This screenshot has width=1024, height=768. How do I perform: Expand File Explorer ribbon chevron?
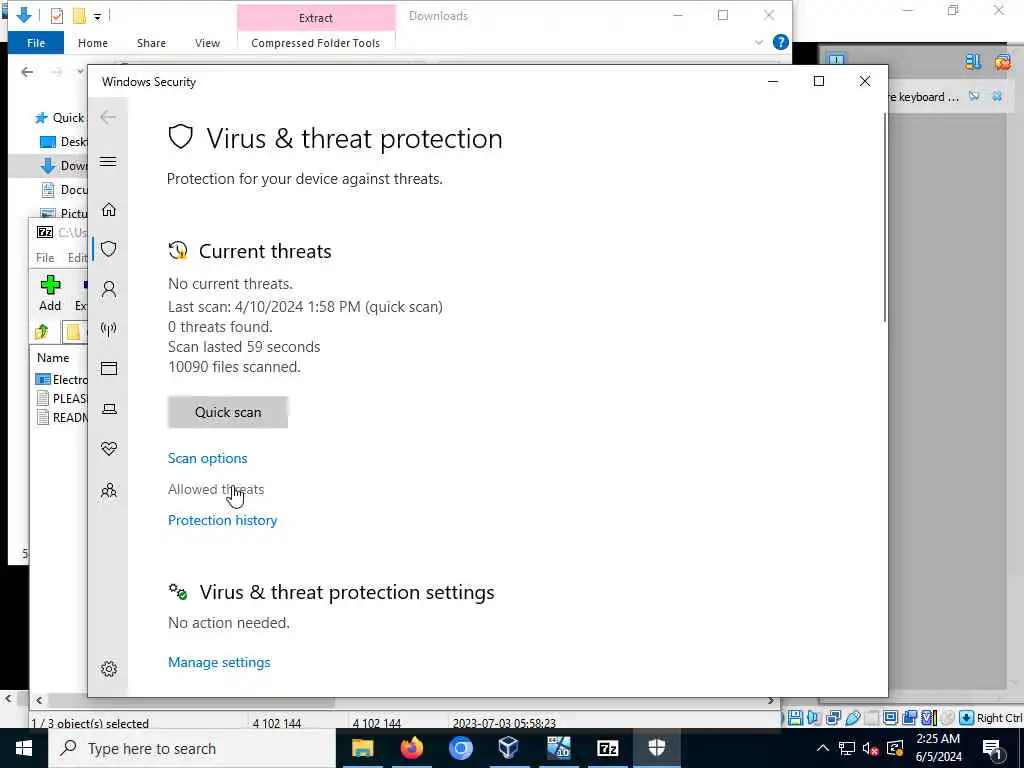[x=759, y=42]
